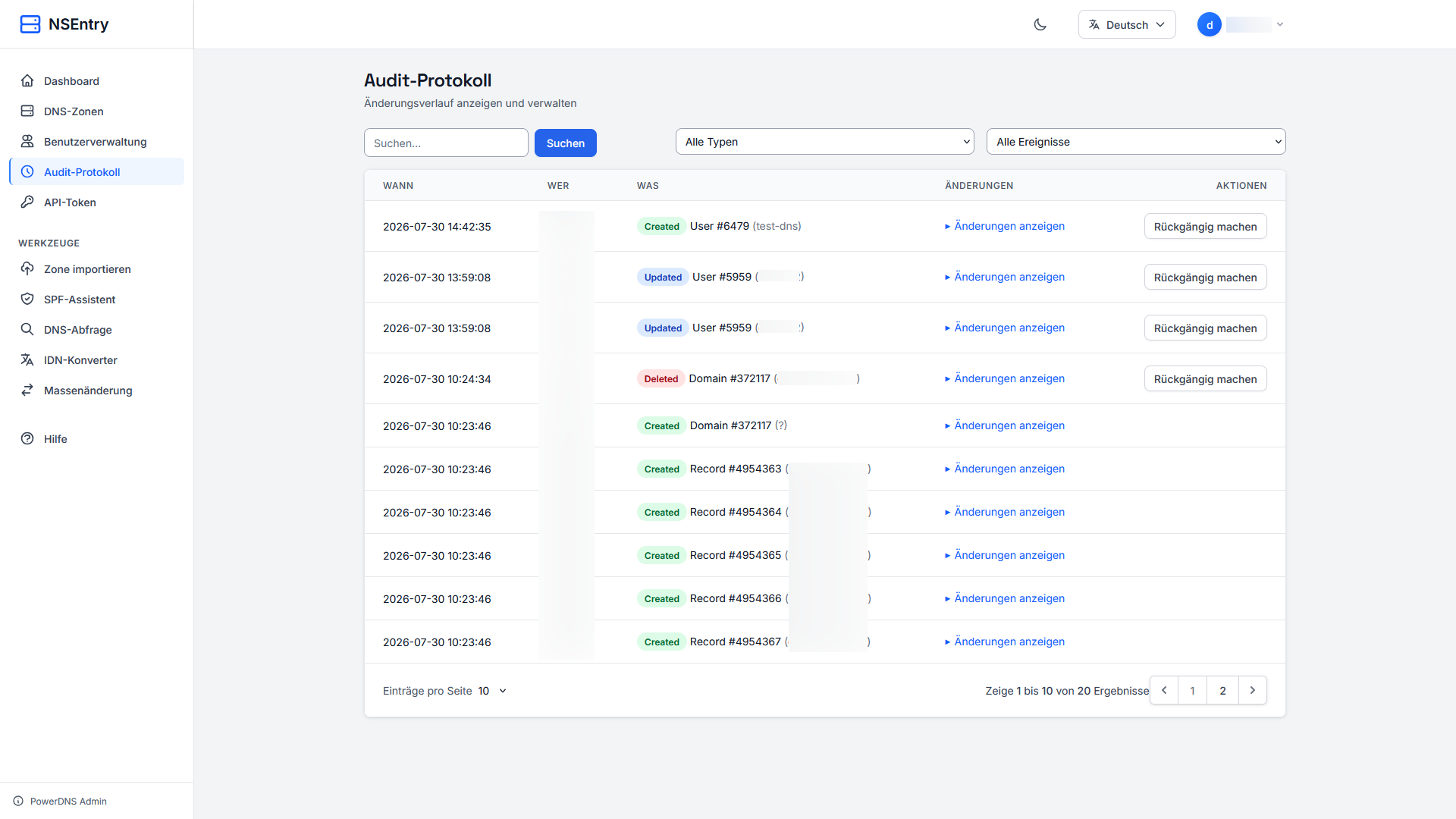Click the Benutzerverwaltung users icon
The width and height of the screenshot is (1456, 819).
(x=27, y=141)
